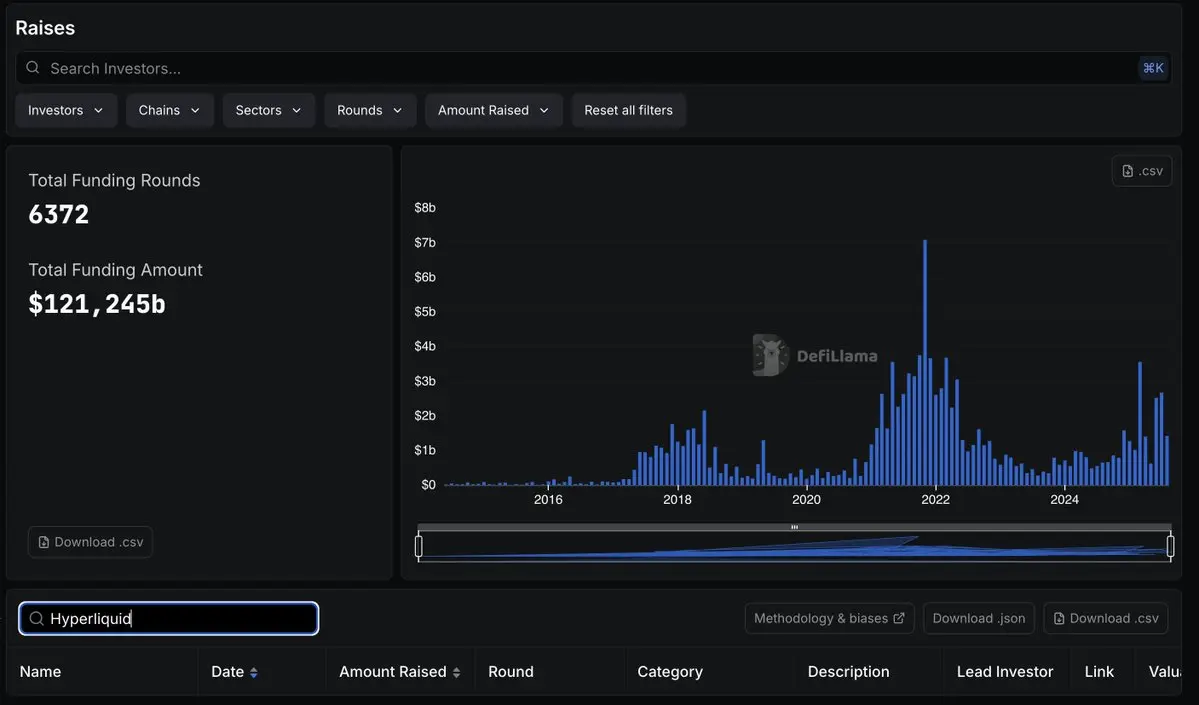Click the external link icon beside Methodology
Image resolution: width=1199 pixels, height=705 pixels.
click(x=898, y=618)
